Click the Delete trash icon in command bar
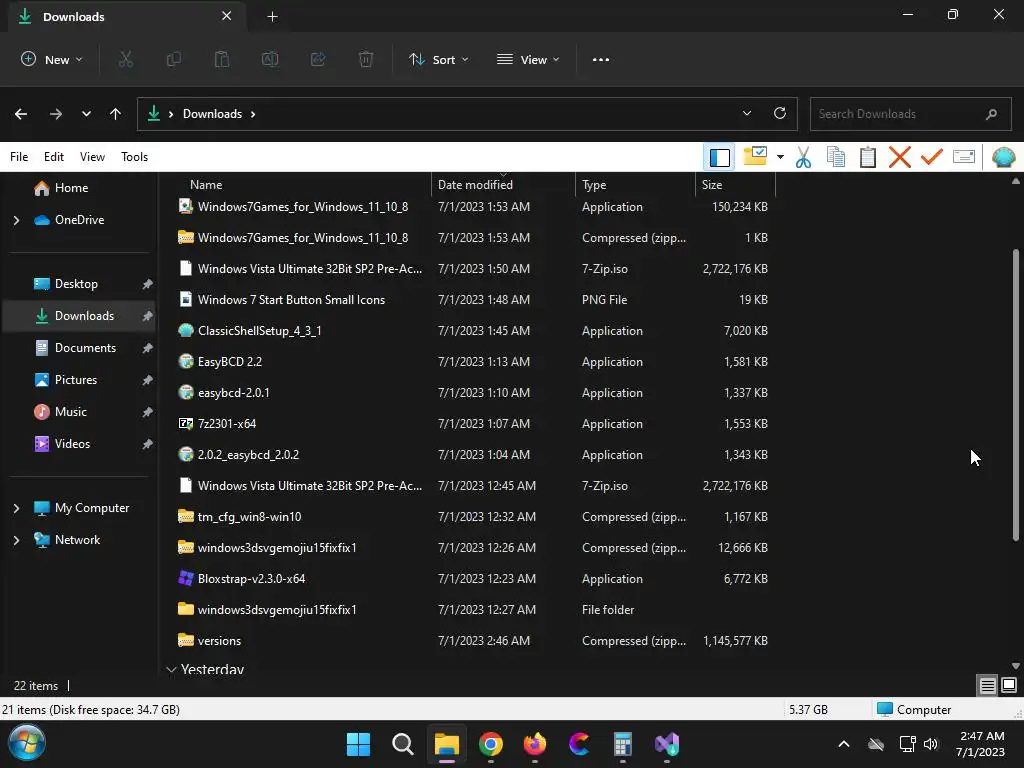 [366, 59]
